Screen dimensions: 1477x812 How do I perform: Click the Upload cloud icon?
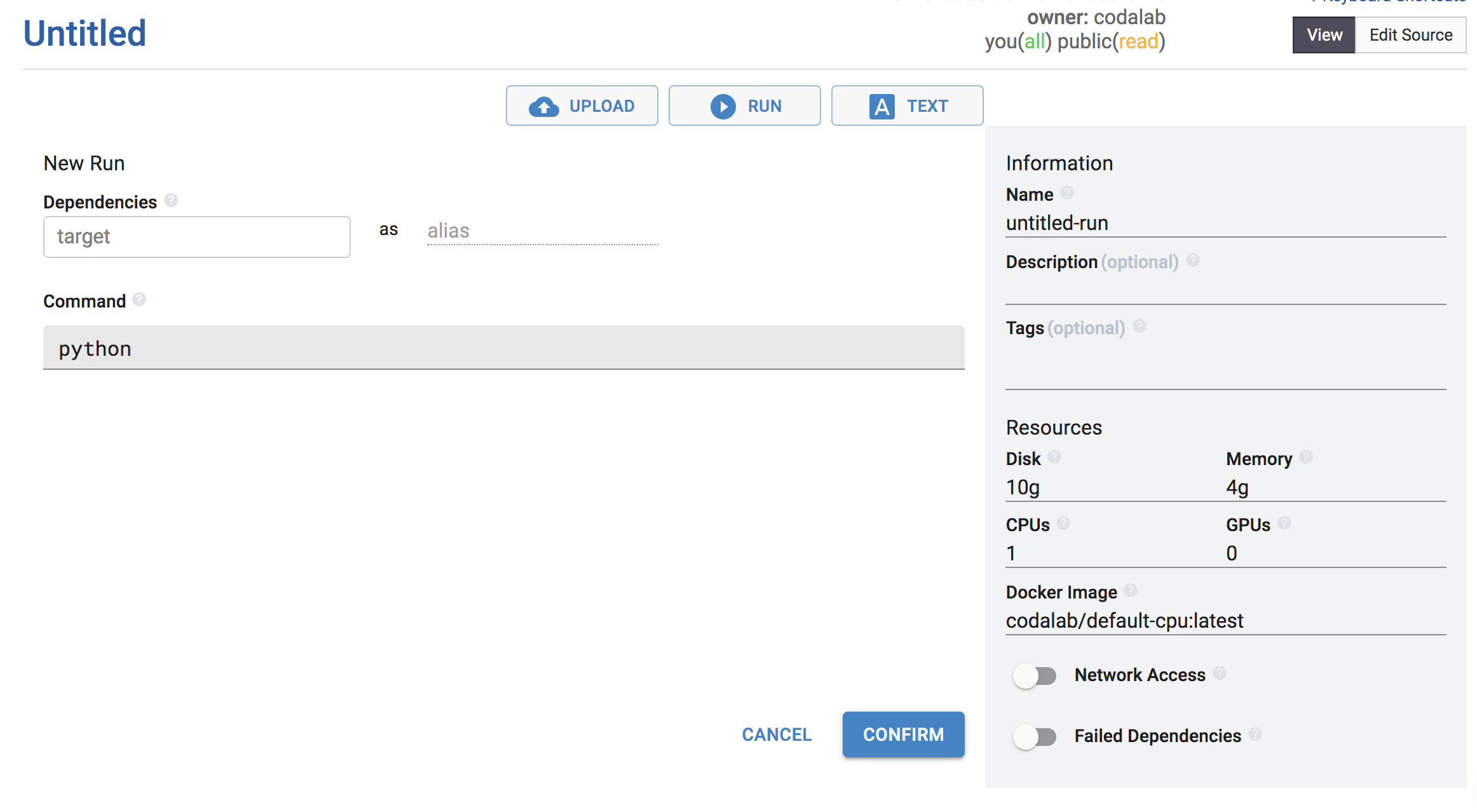tap(543, 105)
